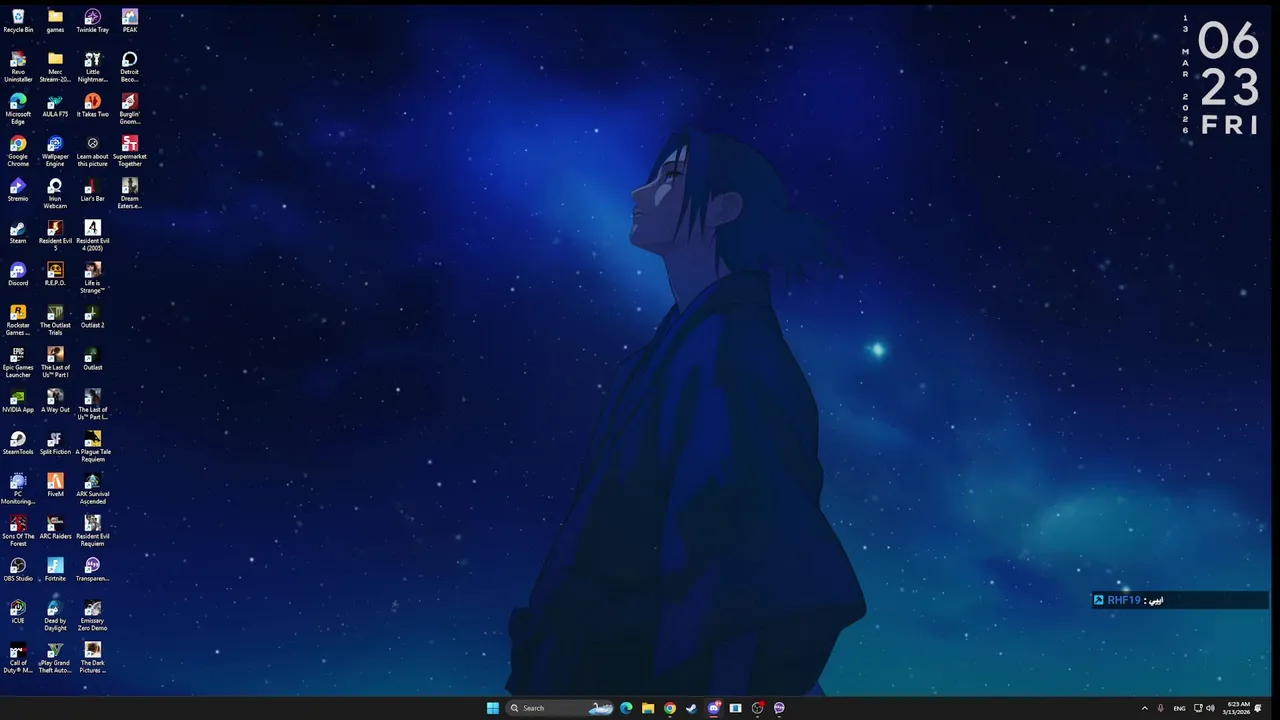Select the Microsoft Edge desktop shortcut
Image resolution: width=1280 pixels, height=720 pixels.
[18, 109]
